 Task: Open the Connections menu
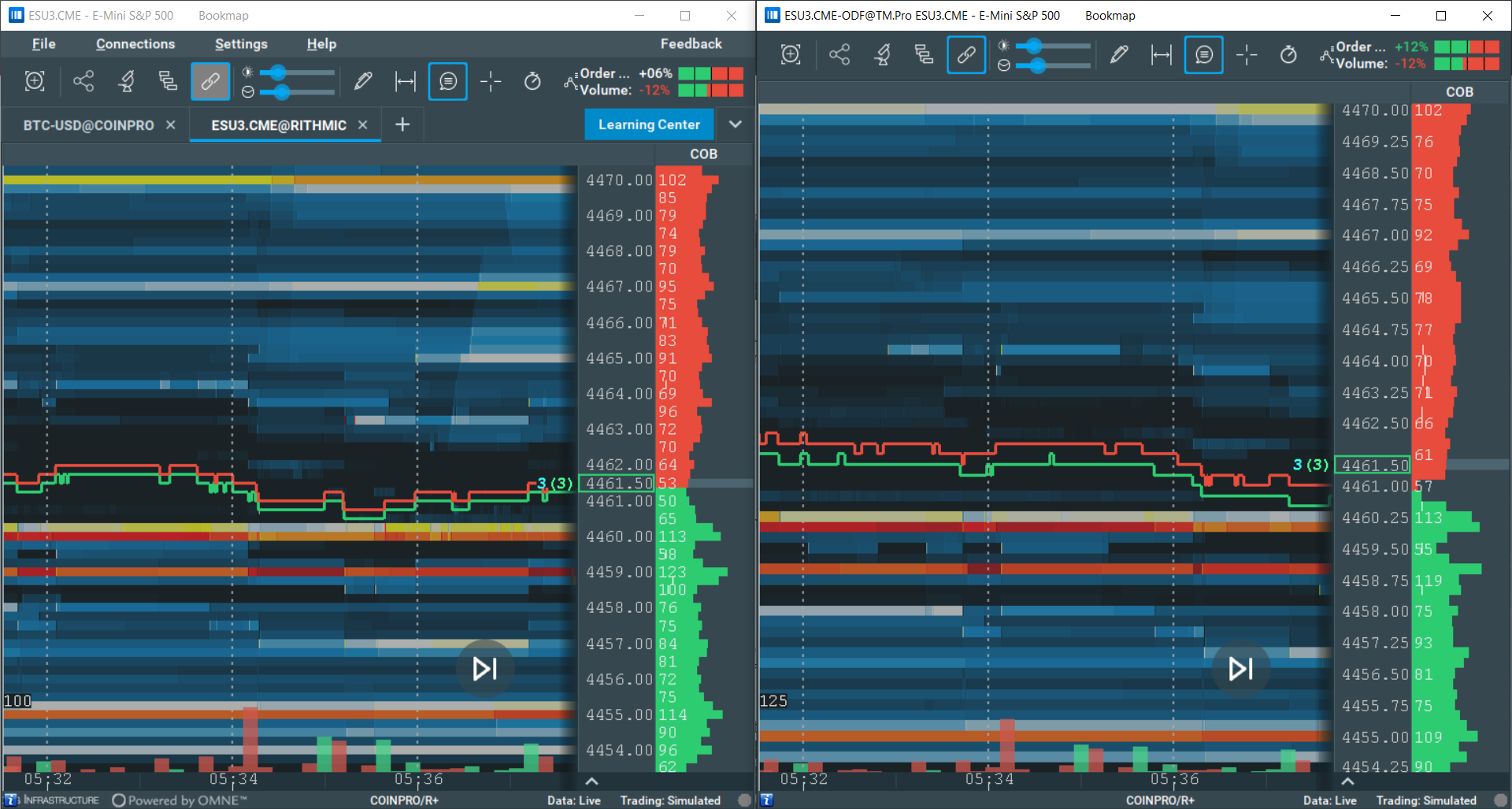coord(135,44)
